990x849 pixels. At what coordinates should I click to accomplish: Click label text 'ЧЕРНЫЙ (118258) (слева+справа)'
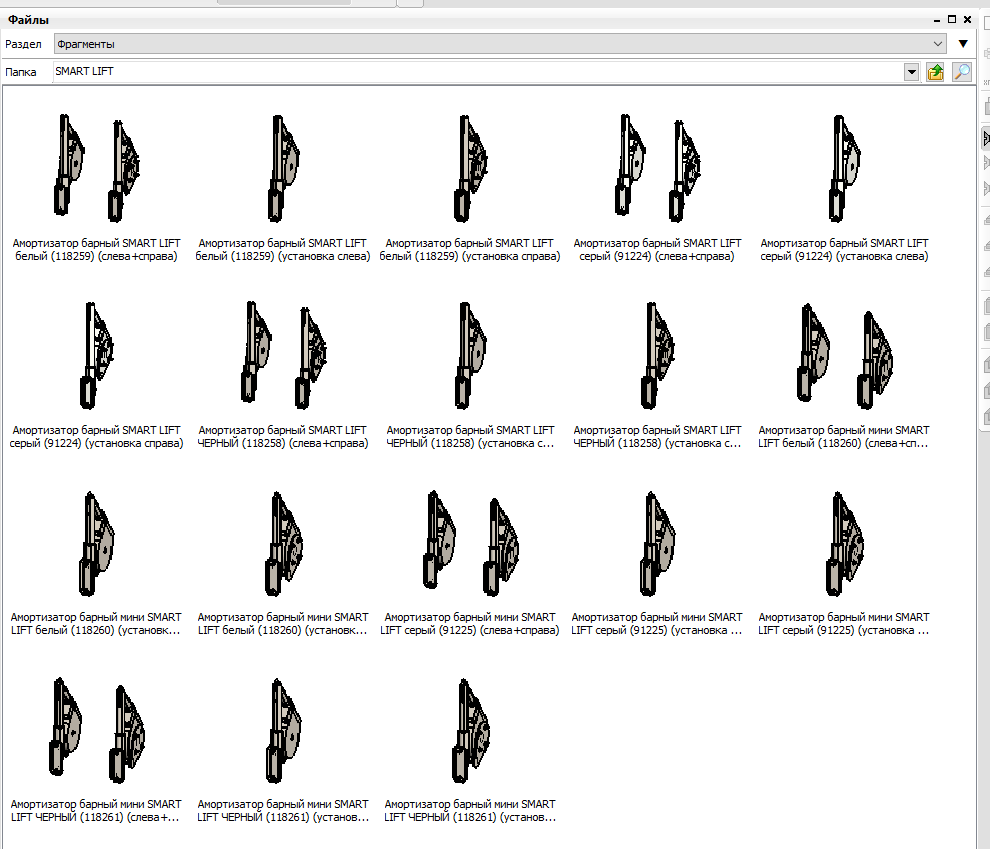point(283,443)
